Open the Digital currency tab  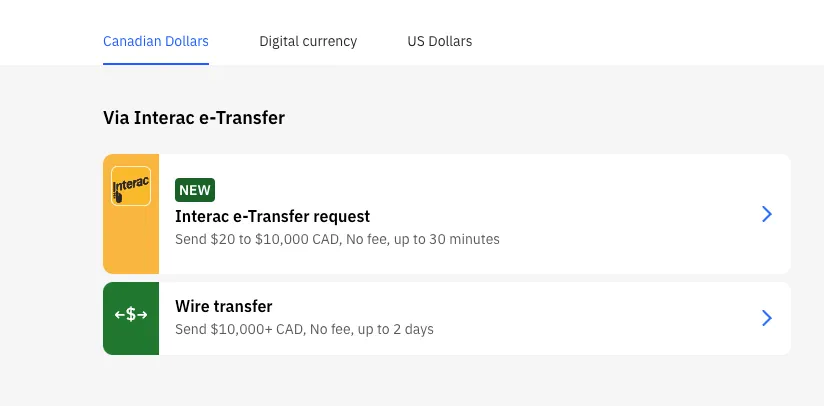coord(308,42)
